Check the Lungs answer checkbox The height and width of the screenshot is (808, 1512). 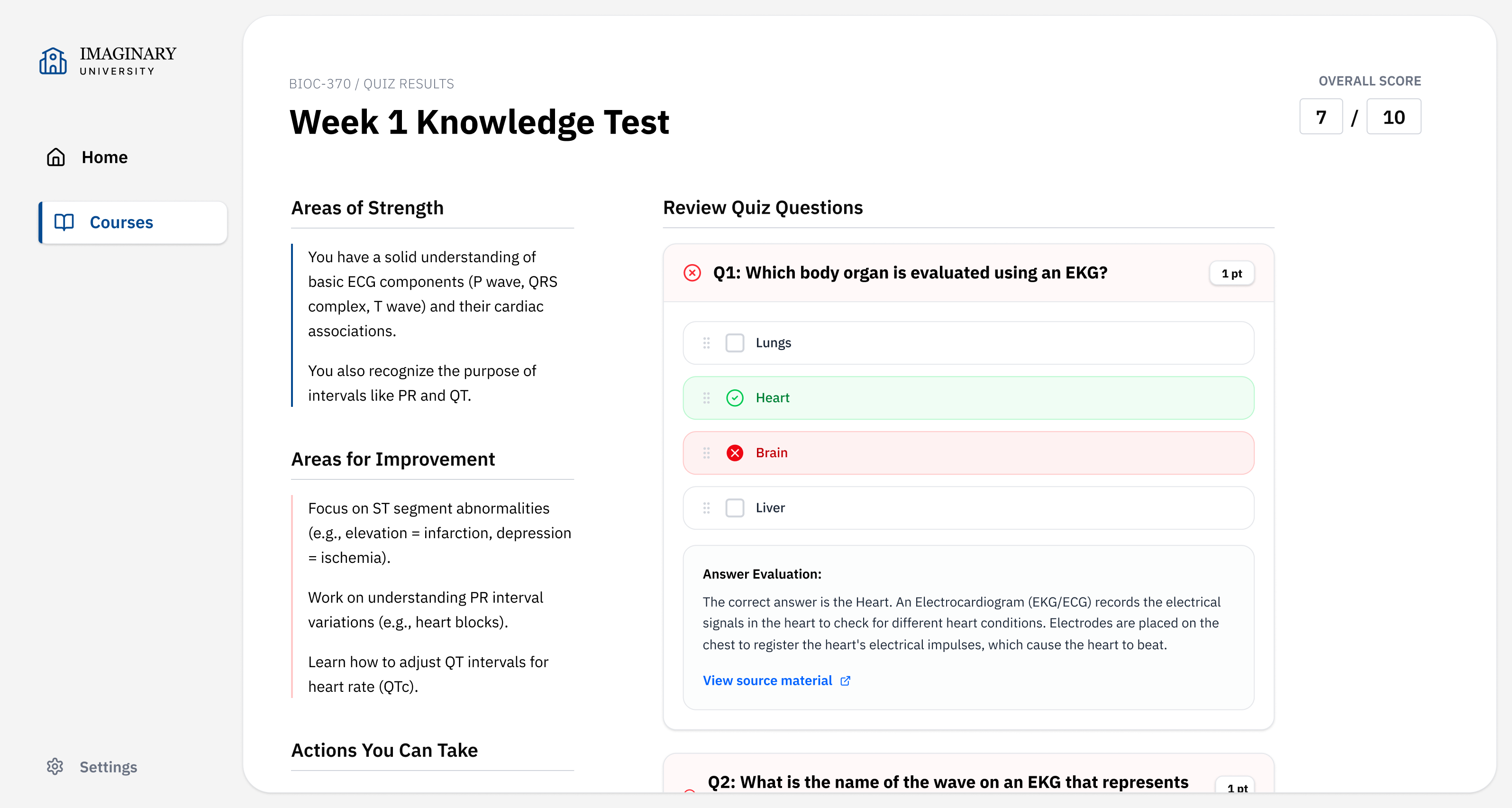pyautogui.click(x=734, y=343)
